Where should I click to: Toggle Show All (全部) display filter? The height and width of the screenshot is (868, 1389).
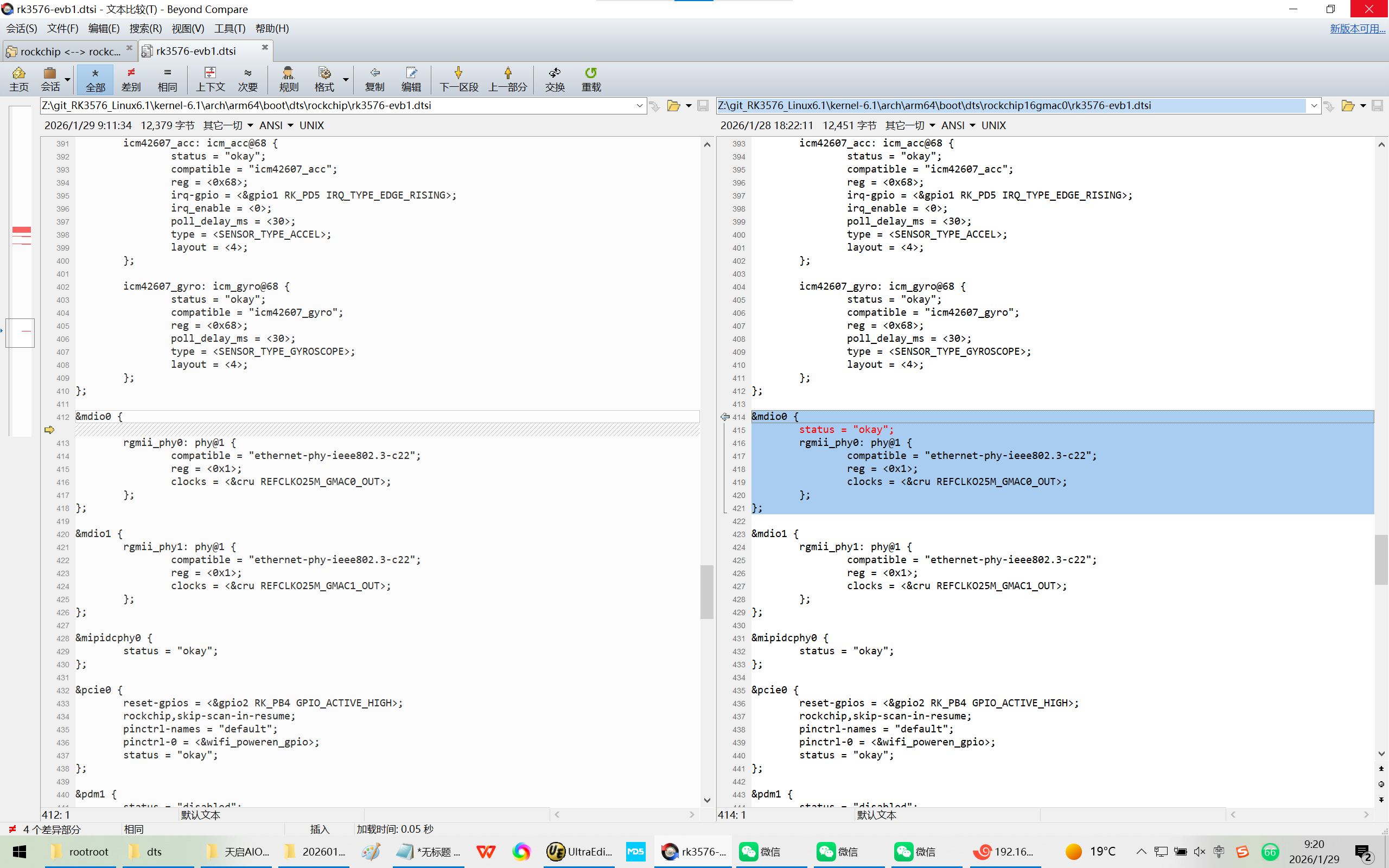click(95, 79)
